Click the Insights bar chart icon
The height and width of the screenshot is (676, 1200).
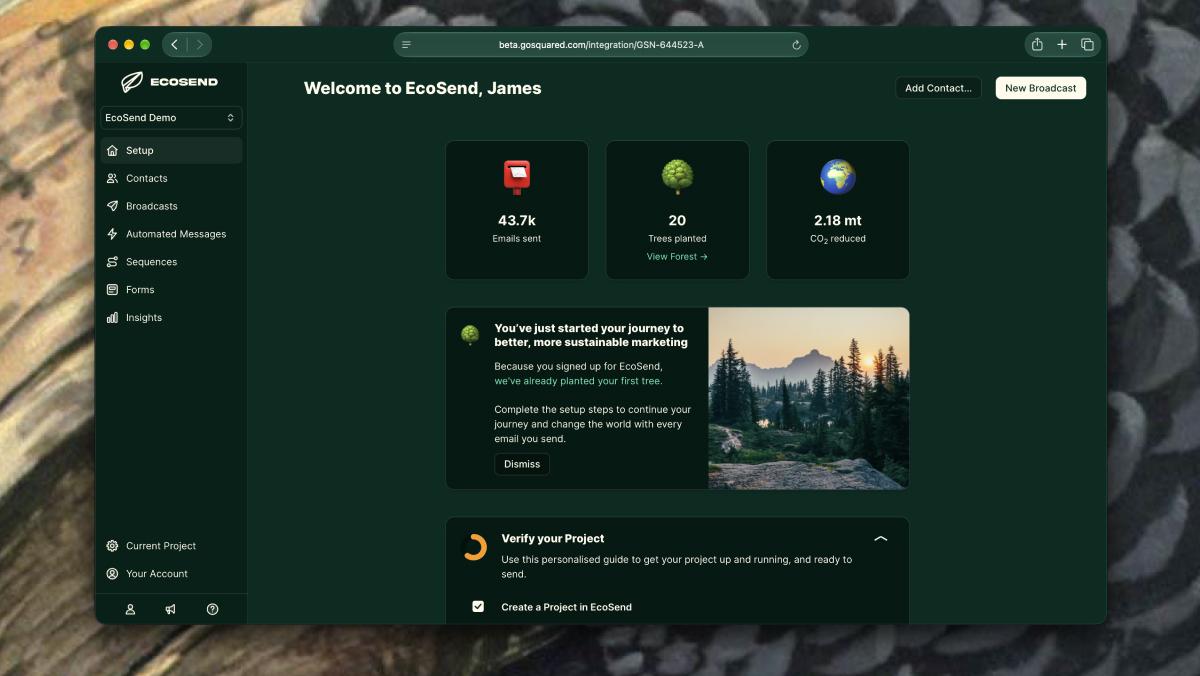pyautogui.click(x=112, y=318)
